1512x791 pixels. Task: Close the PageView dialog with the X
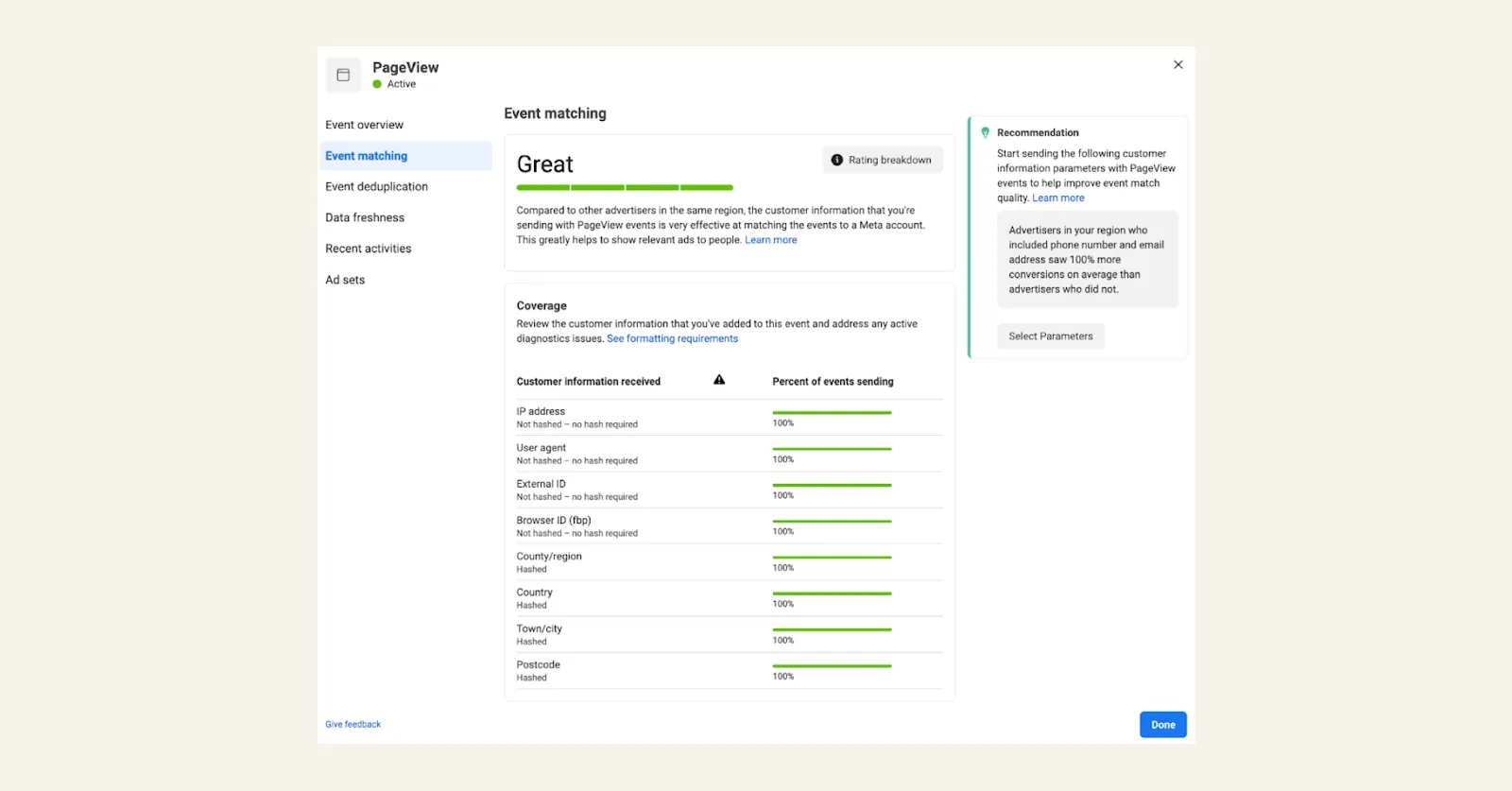click(1177, 64)
